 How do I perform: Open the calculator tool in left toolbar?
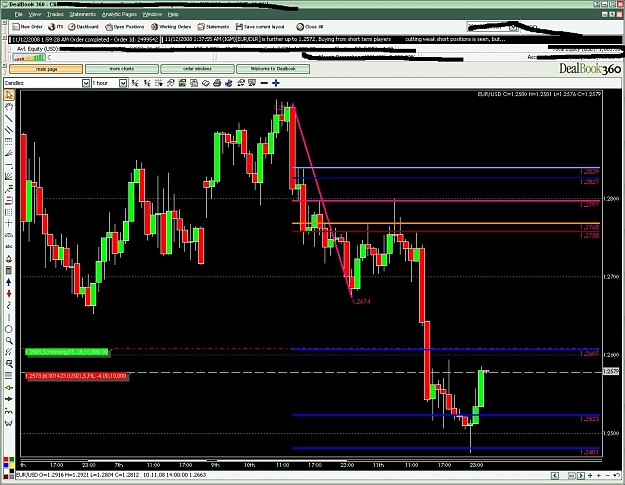[9, 270]
